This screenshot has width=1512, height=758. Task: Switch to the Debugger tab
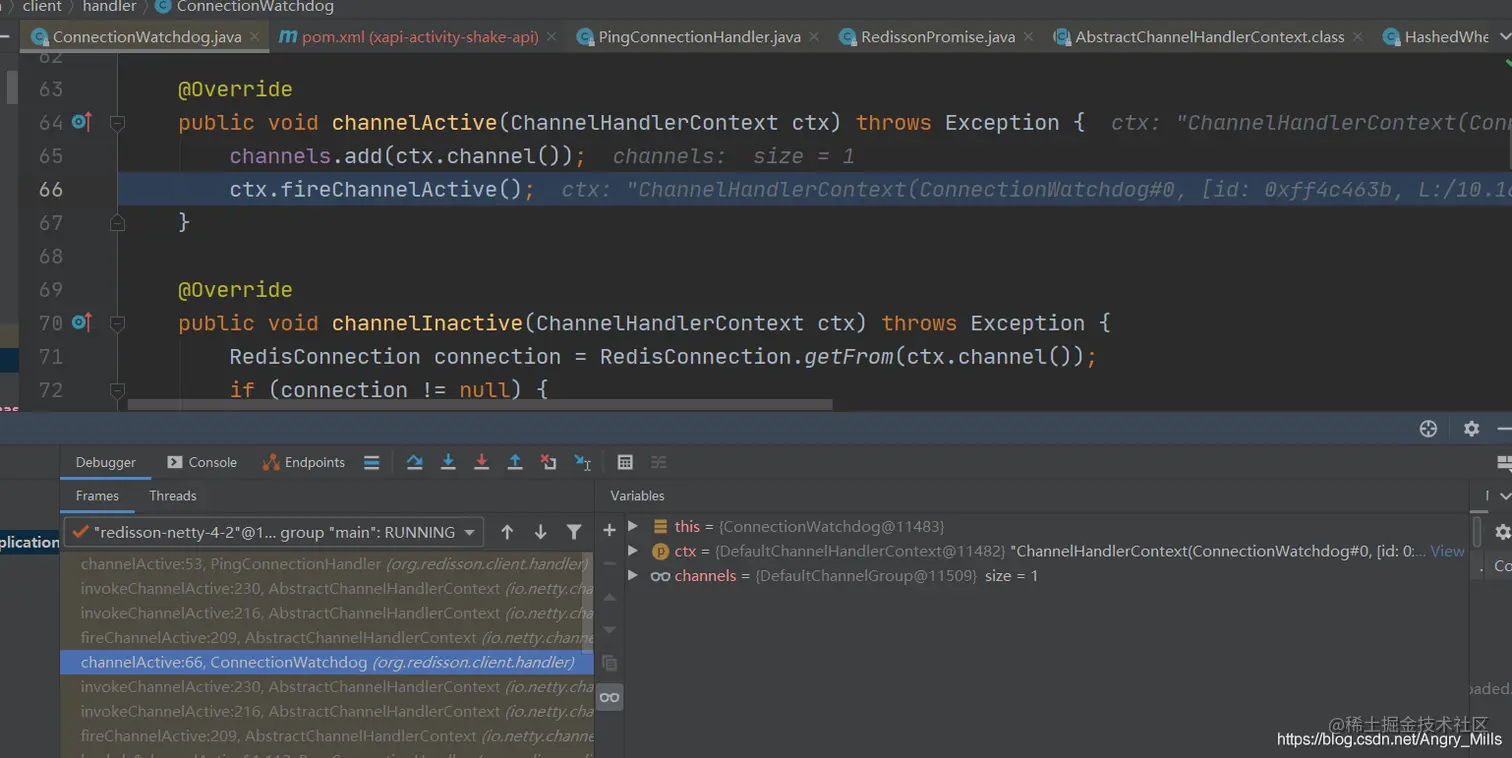pos(105,462)
